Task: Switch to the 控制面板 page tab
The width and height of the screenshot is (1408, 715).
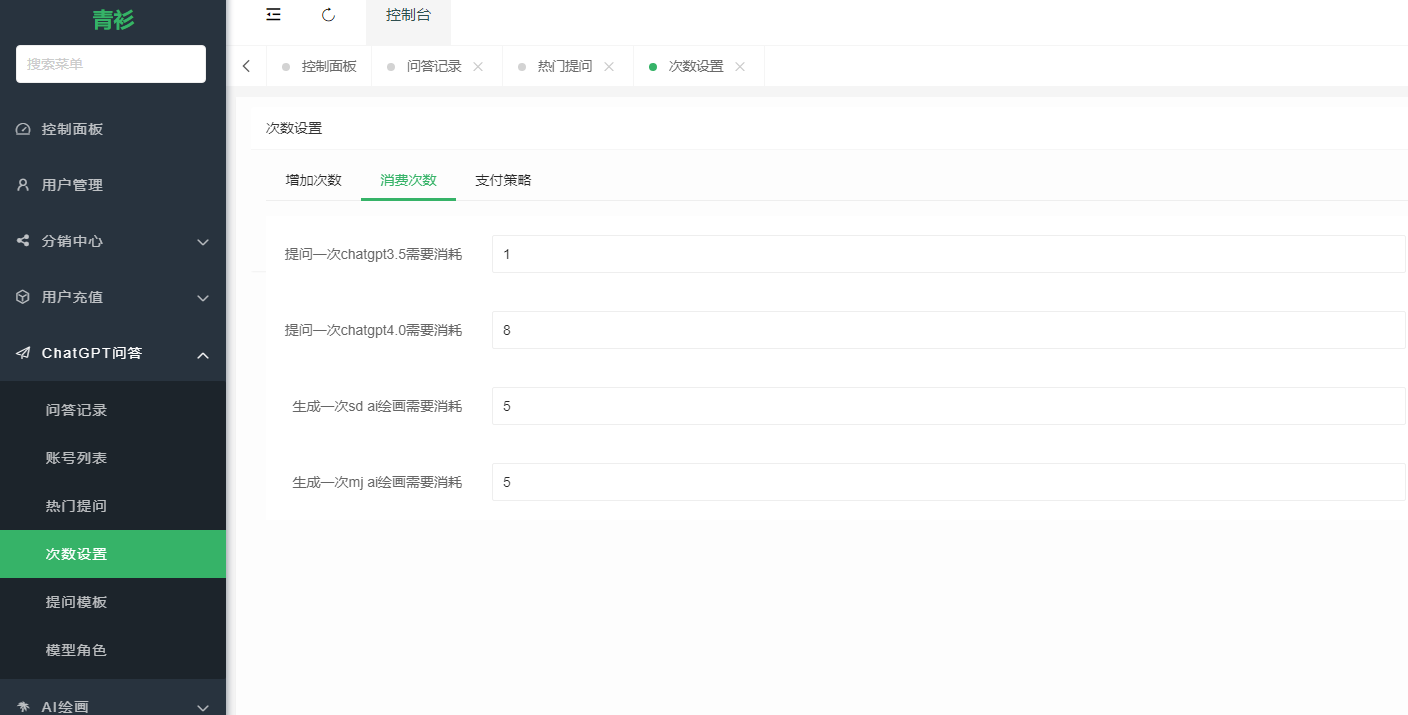Action: point(319,66)
